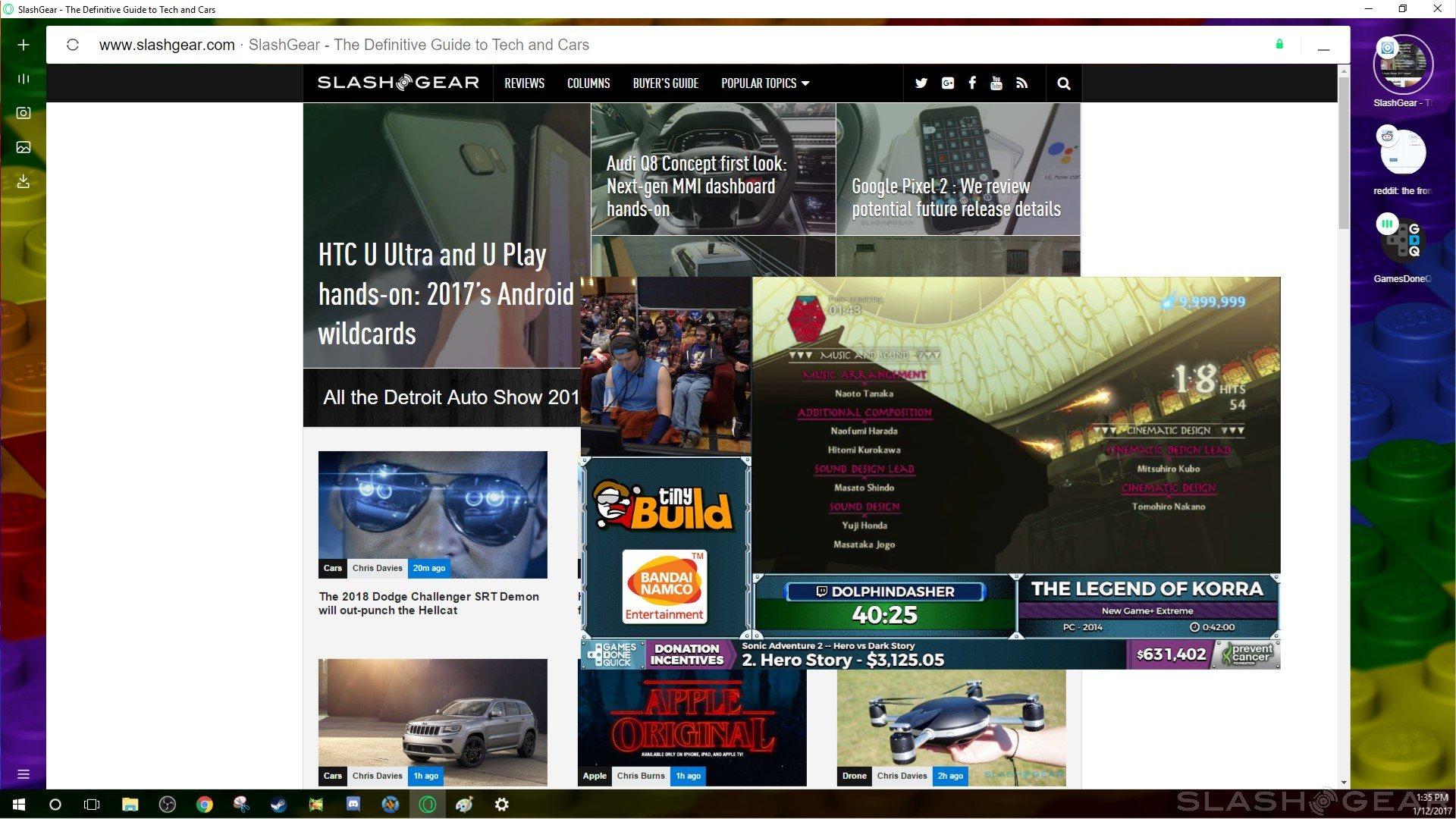The width and height of the screenshot is (1456, 819).
Task: Open a new tab with plus icon
Action: tap(24, 45)
